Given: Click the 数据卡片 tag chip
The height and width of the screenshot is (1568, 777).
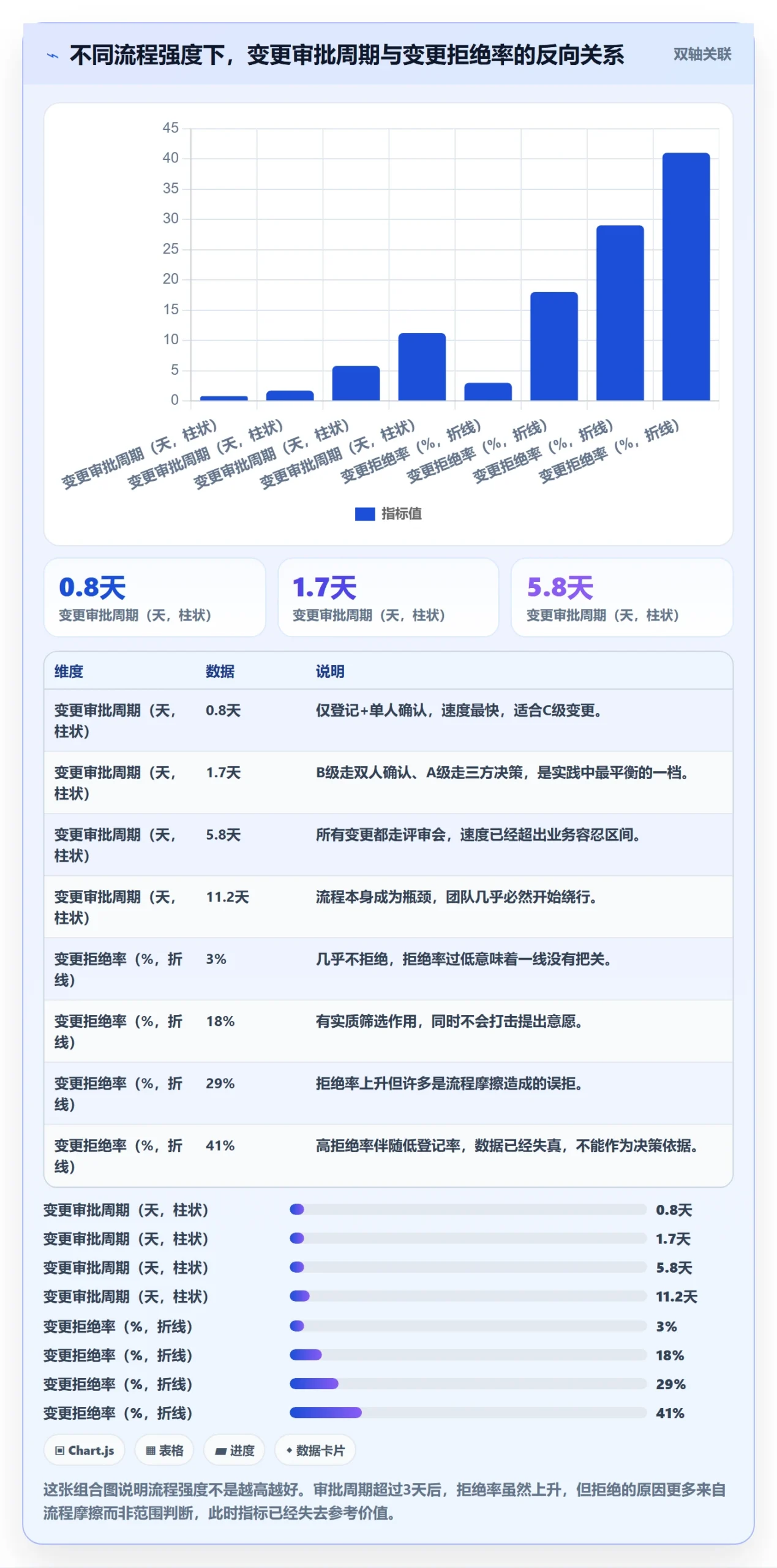Looking at the screenshot, I should 315,1450.
